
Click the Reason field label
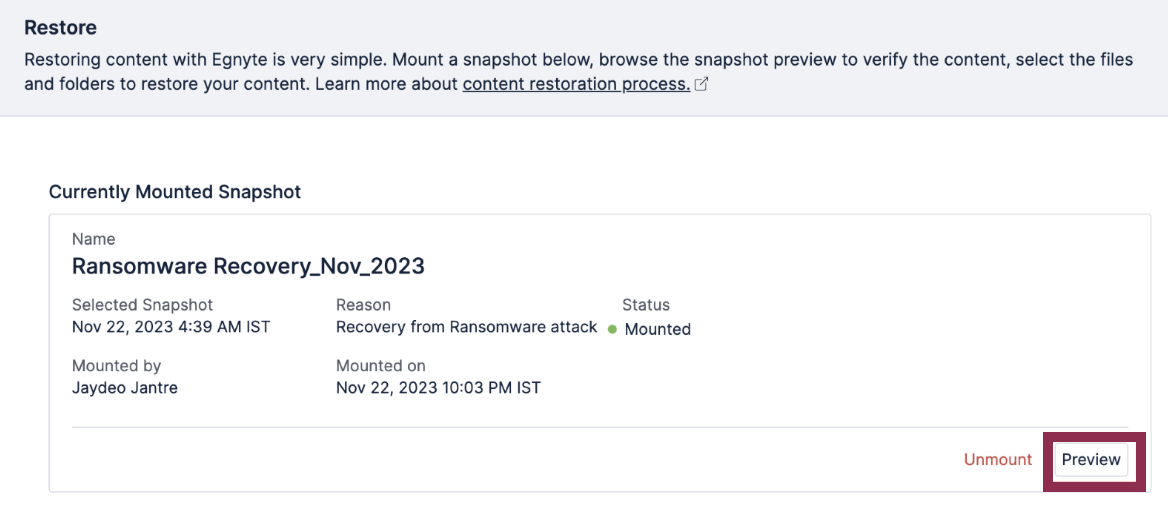364,305
